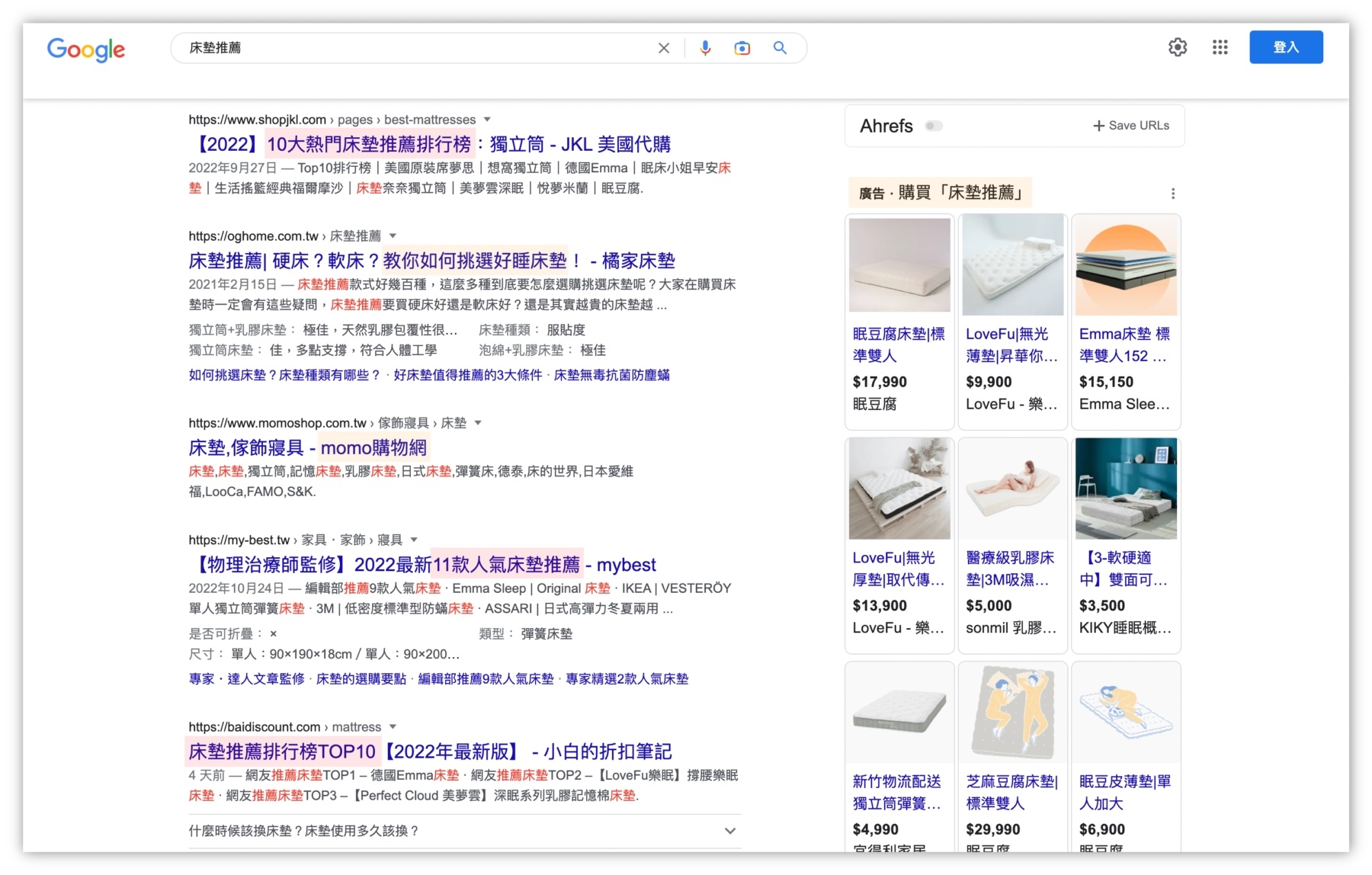Expand the shopjkl.com result URL dropdown
The height and width of the screenshot is (875, 1372).
[x=488, y=120]
